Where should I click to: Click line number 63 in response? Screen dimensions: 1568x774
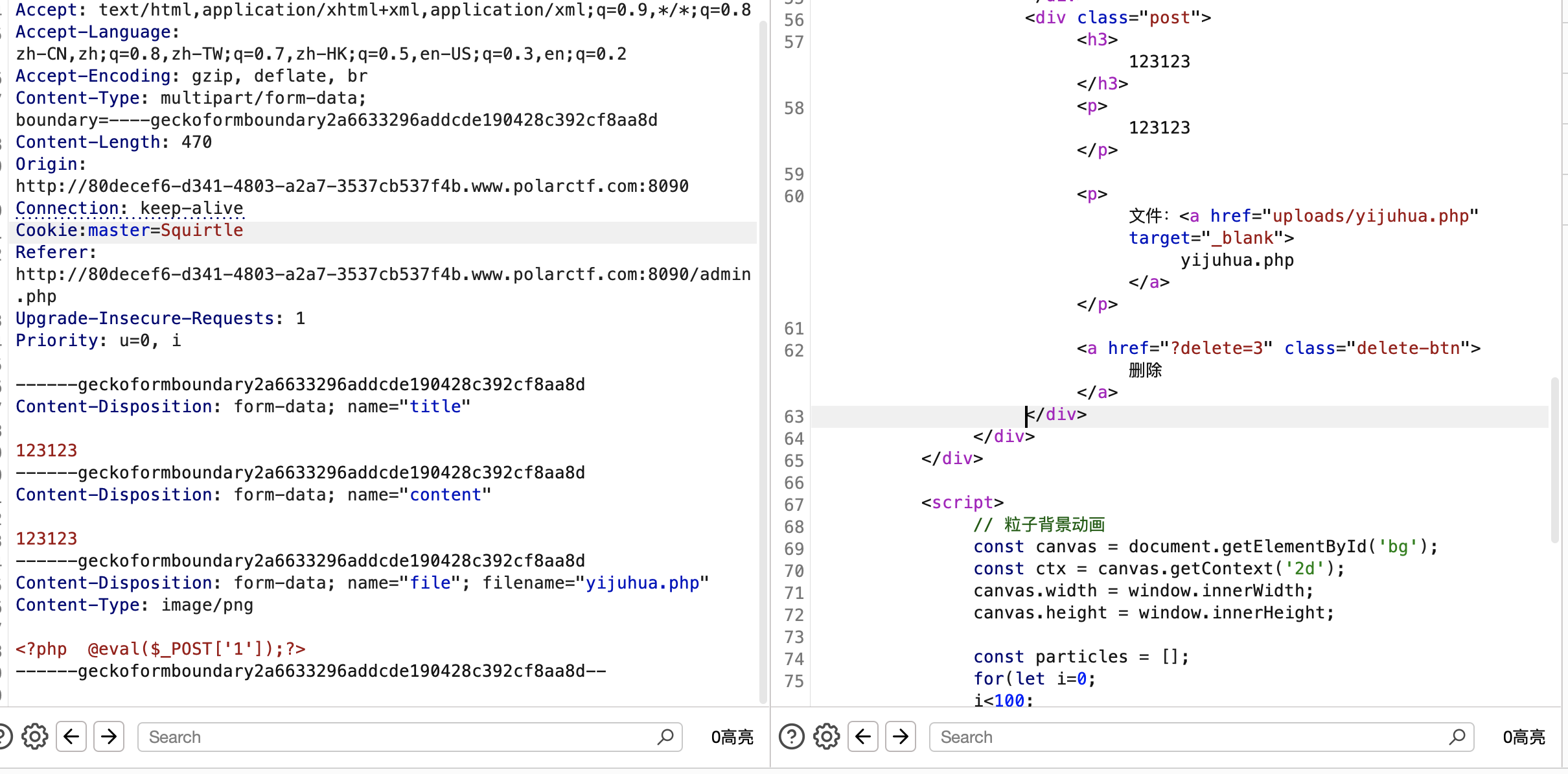point(794,417)
